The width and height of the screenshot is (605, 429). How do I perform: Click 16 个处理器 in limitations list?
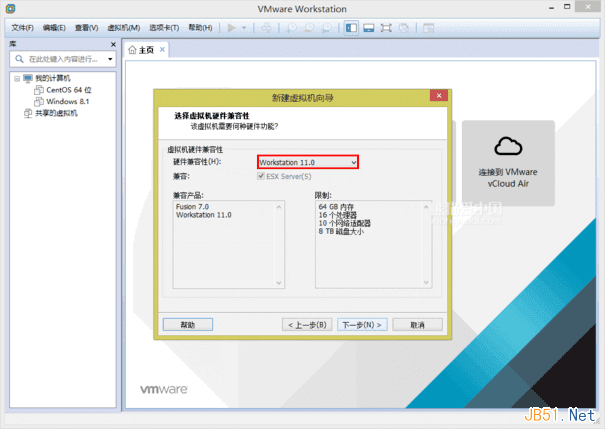click(x=338, y=215)
